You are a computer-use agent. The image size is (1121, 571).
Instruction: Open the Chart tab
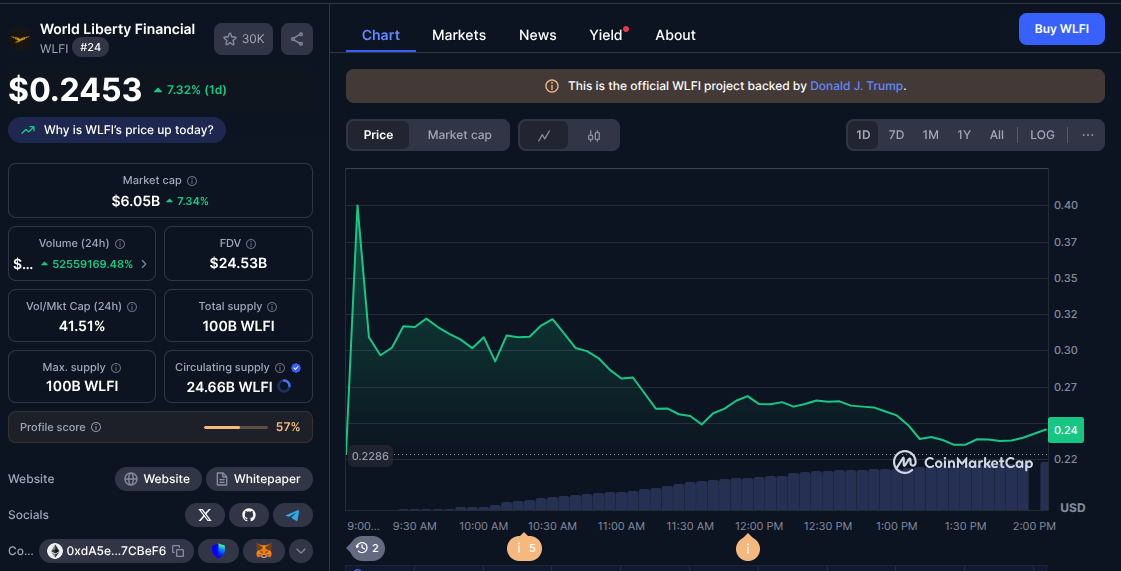pyautogui.click(x=381, y=35)
